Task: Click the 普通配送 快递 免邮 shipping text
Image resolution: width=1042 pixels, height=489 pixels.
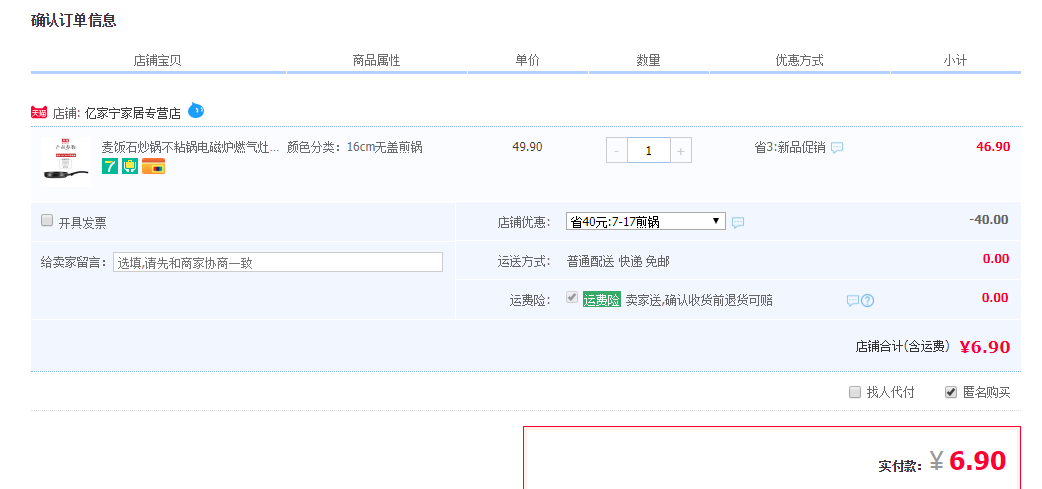Action: click(x=618, y=262)
